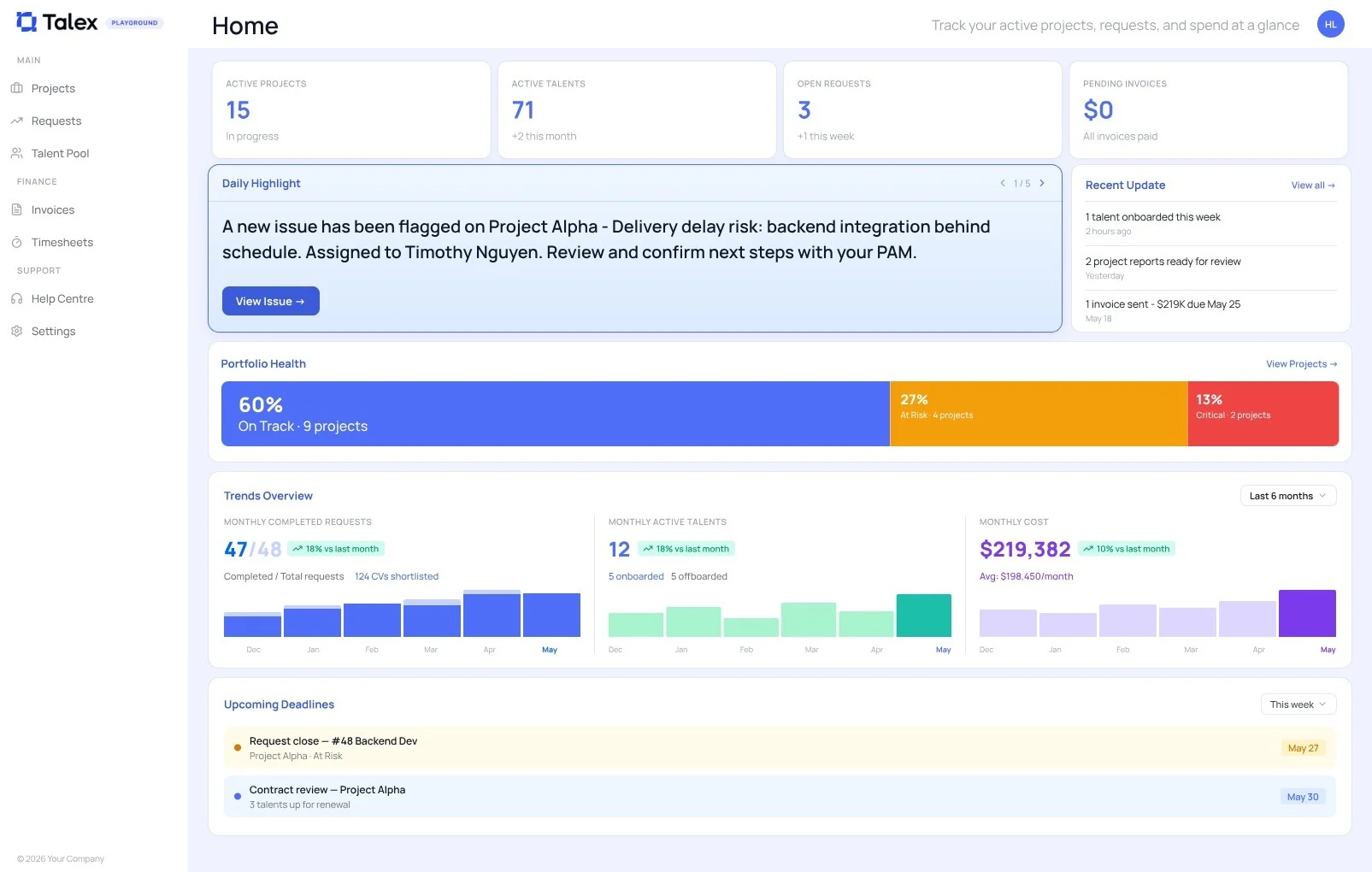The height and width of the screenshot is (872, 1372).
Task: Open the Contract review Project Alpha deadline
Action: 780,797
